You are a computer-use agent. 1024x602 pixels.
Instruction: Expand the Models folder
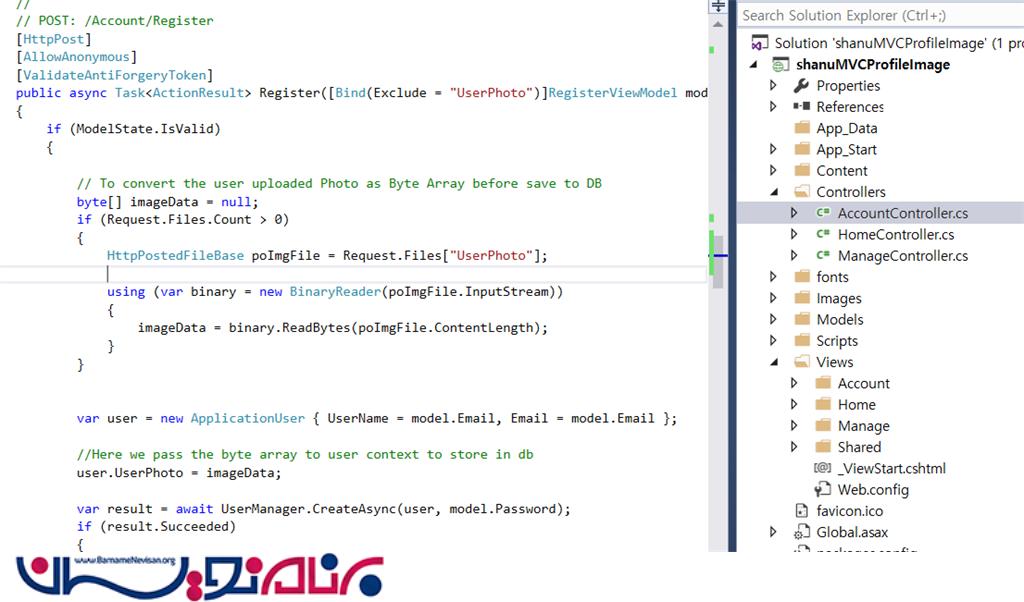[x=773, y=319]
